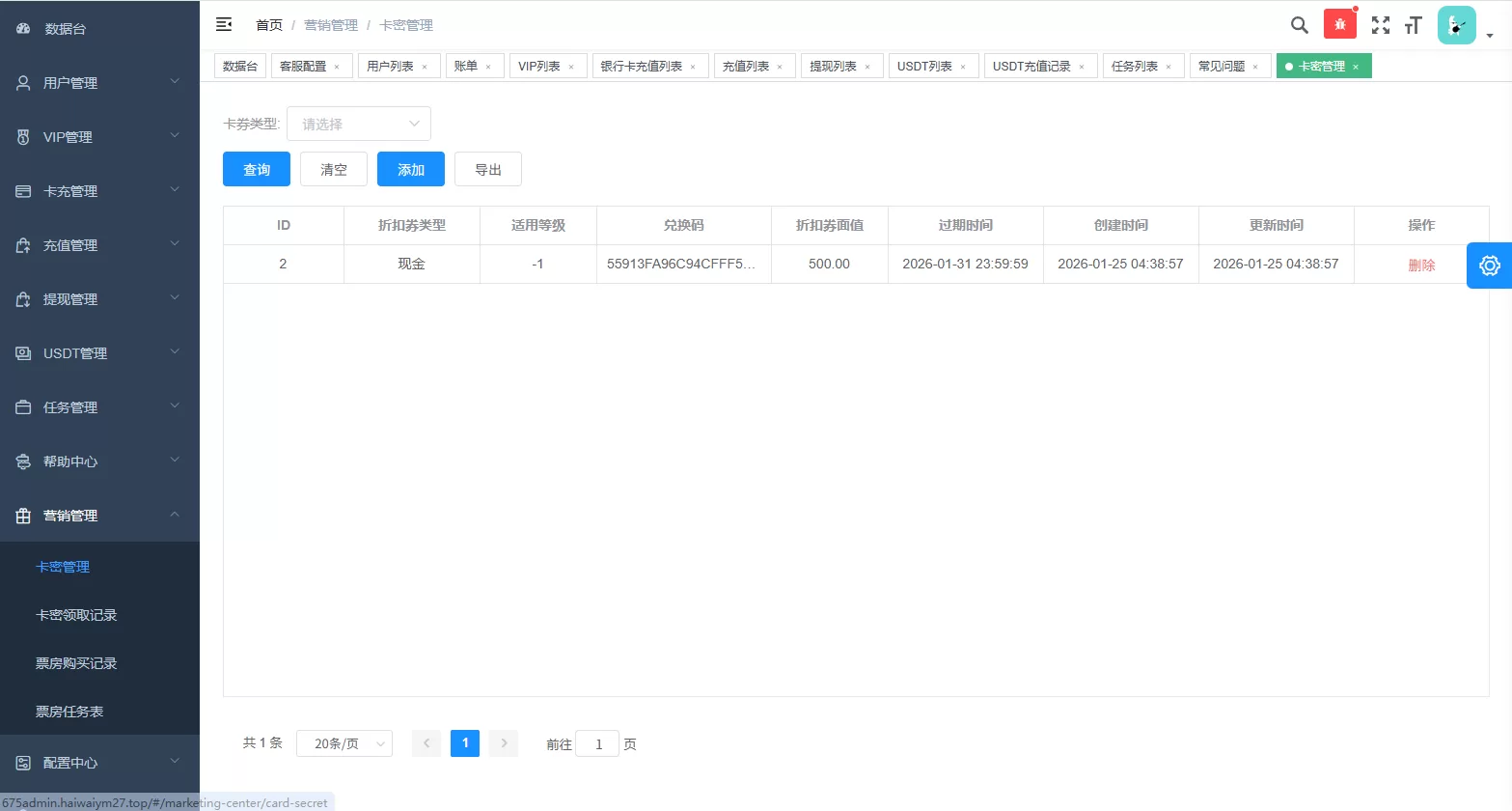Switch to the USDT充值记录 tab
Screen dimensions: 1512x811
click(x=1032, y=65)
